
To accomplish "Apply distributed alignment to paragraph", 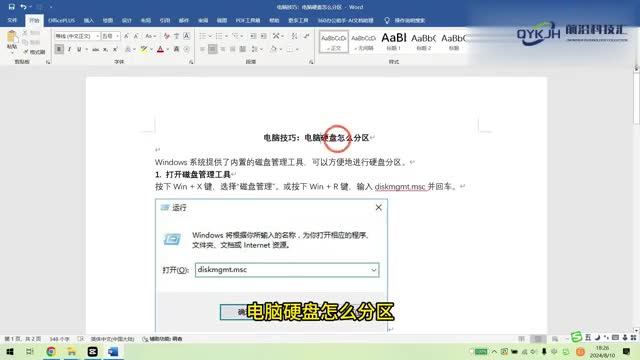I will click(243, 49).
